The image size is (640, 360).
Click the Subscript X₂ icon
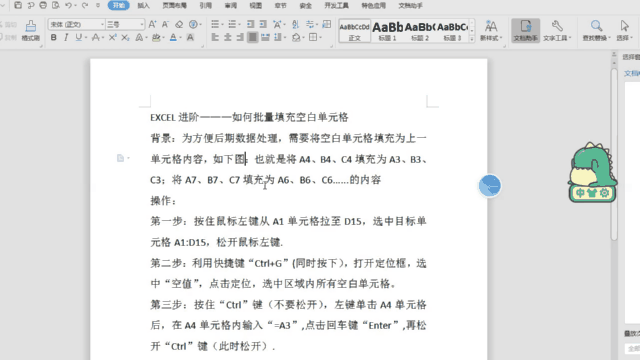click(x=125, y=38)
